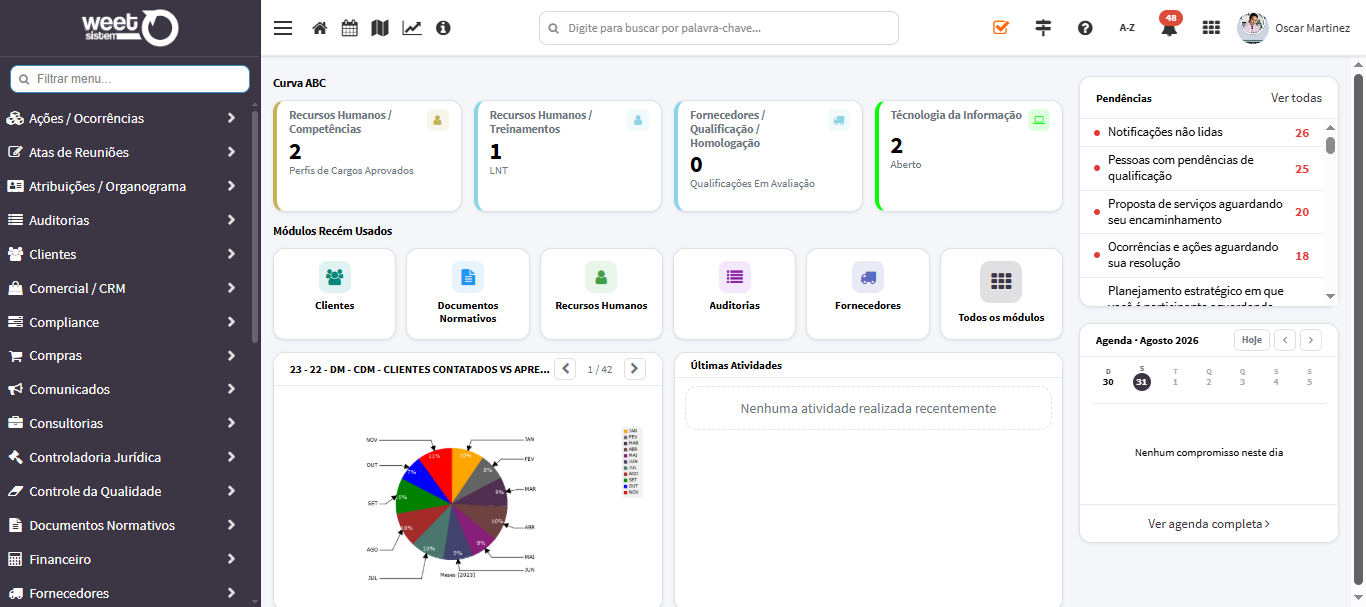Open the line chart icon in toolbar
The height and width of the screenshot is (607, 1366).
point(412,28)
